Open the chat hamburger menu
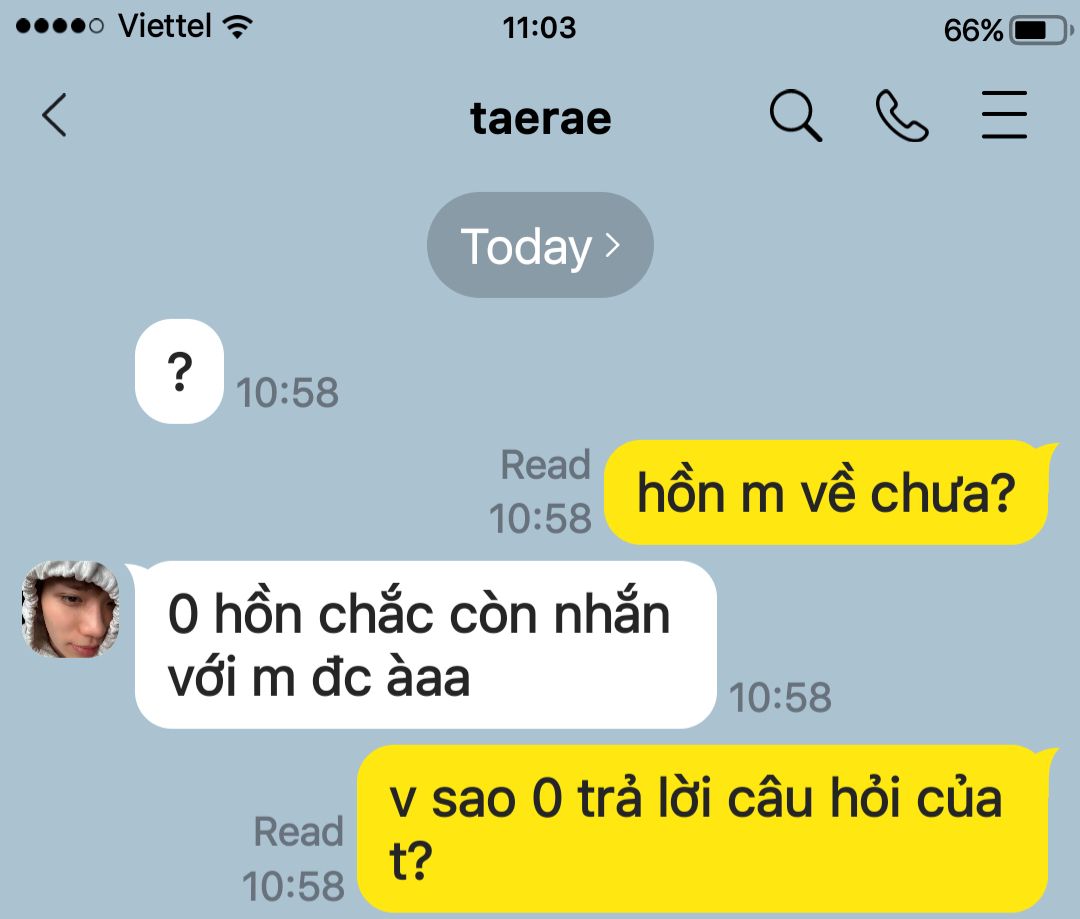 (1004, 115)
